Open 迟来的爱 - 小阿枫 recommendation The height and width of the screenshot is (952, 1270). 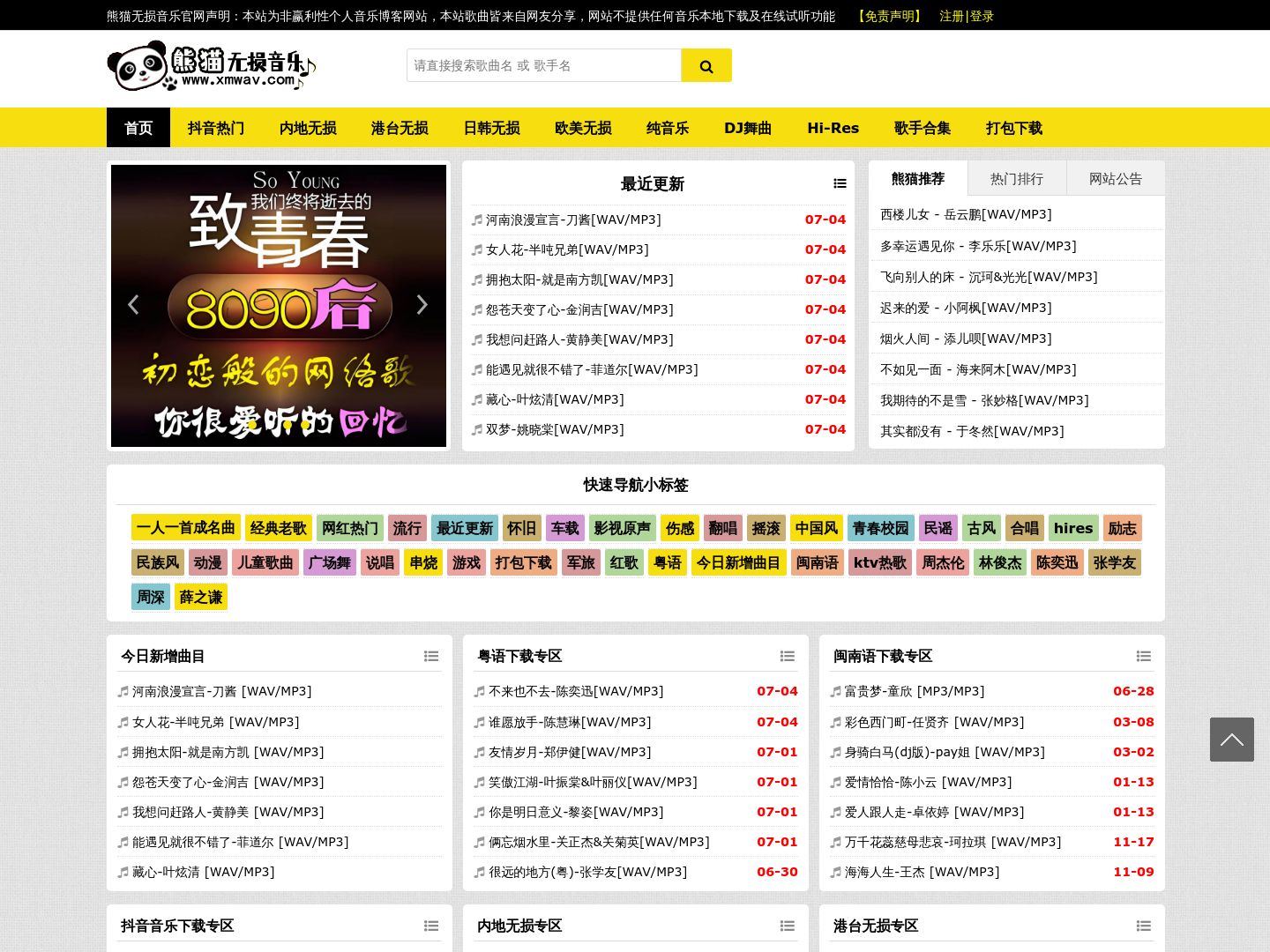966,308
